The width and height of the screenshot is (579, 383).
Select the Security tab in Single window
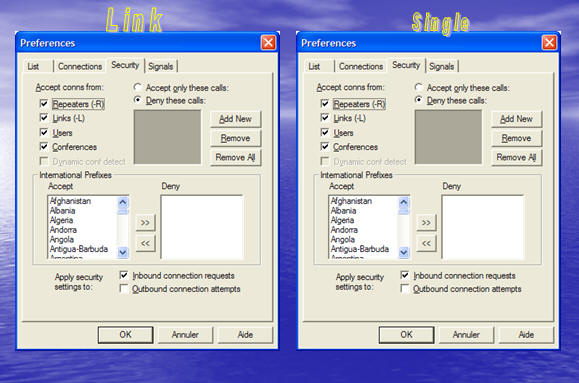(x=406, y=65)
